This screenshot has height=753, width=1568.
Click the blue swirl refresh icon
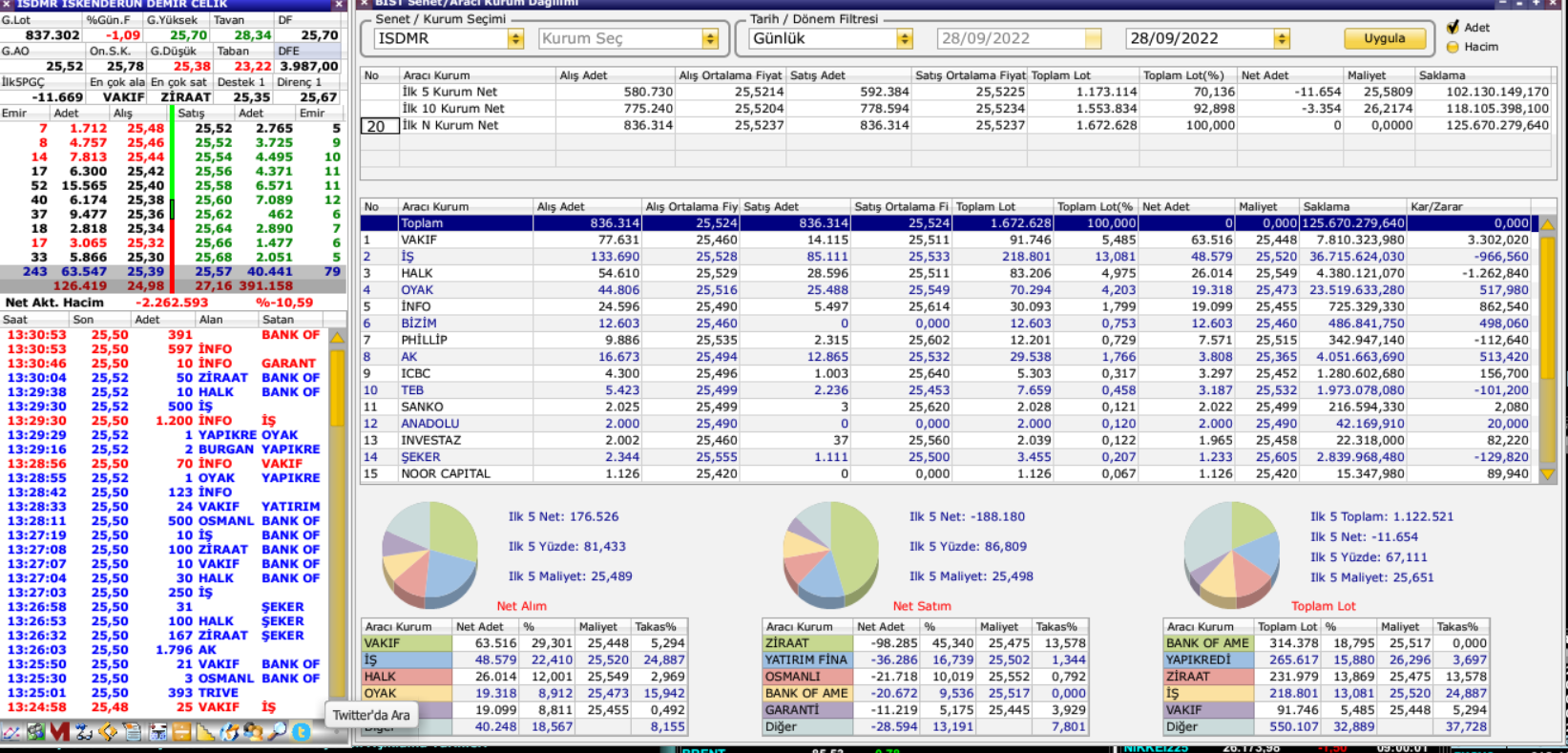click(x=229, y=732)
